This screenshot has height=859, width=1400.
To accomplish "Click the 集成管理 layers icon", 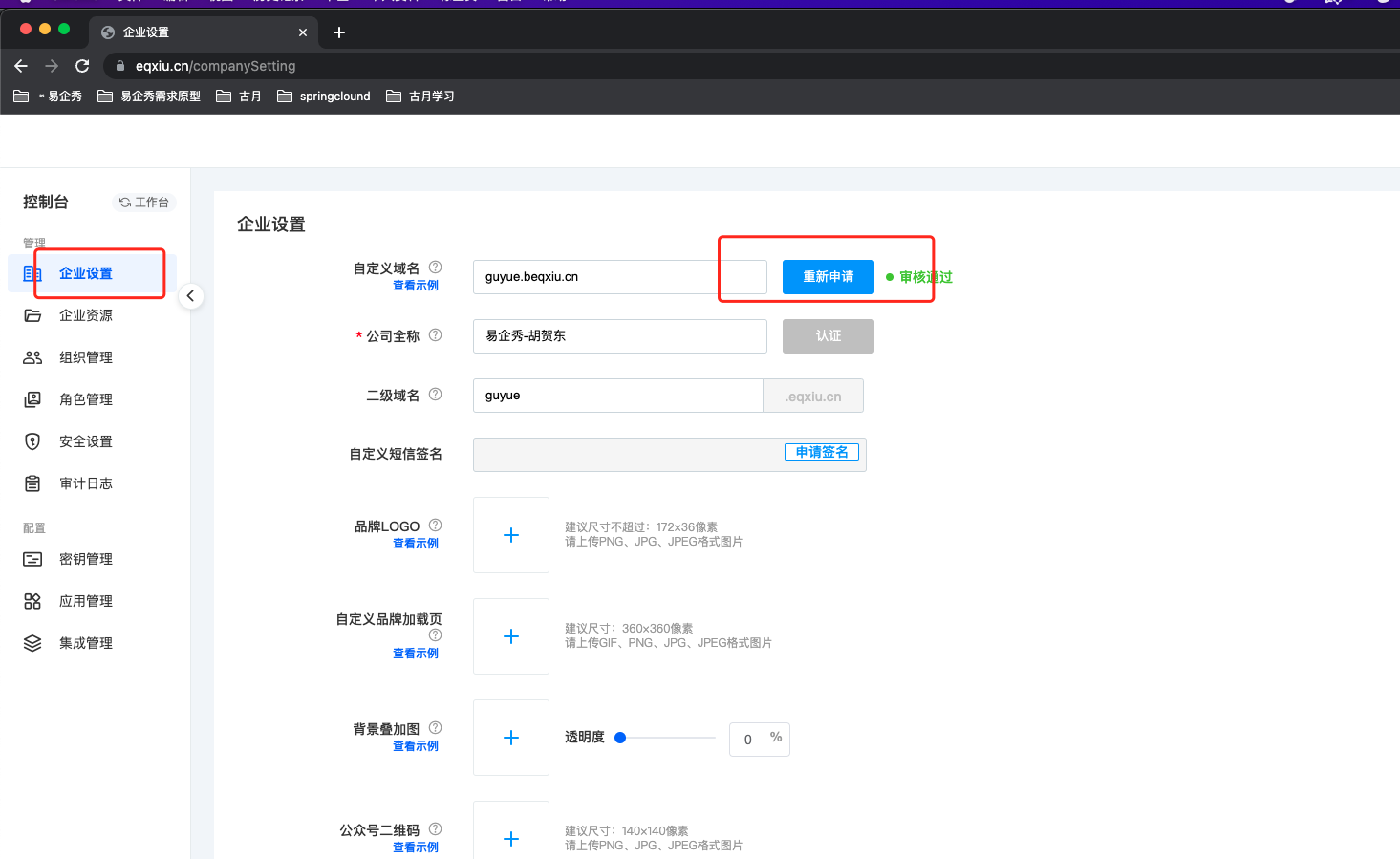I will pos(32,643).
